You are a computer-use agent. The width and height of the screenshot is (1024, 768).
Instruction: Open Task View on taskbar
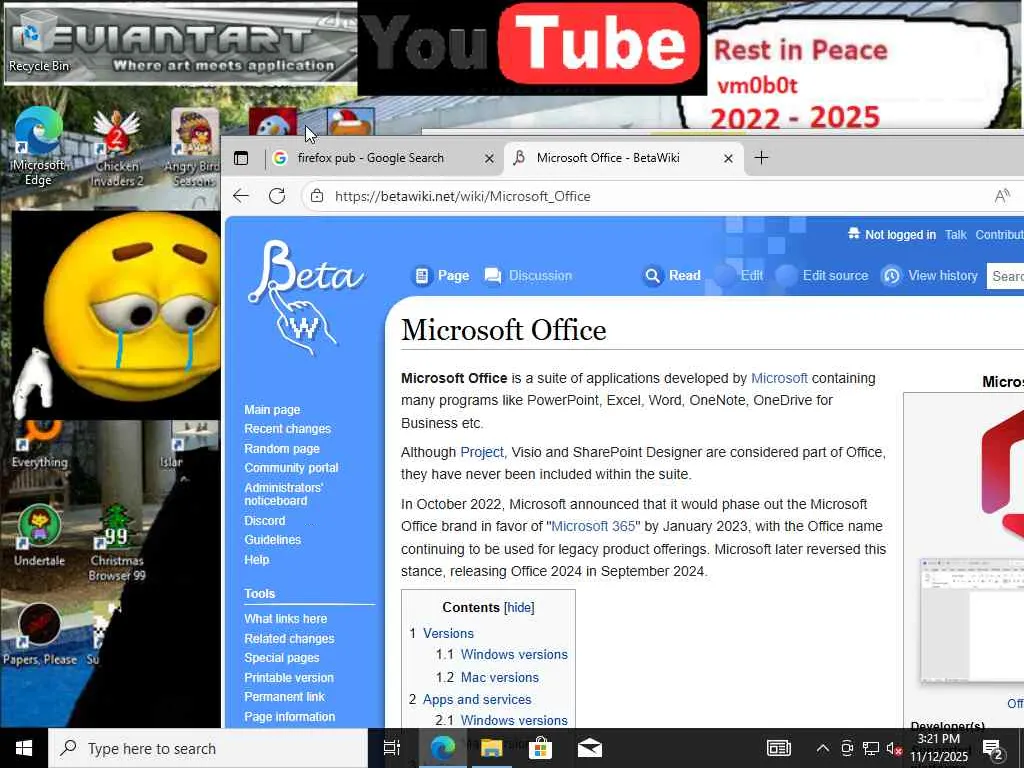pos(392,748)
